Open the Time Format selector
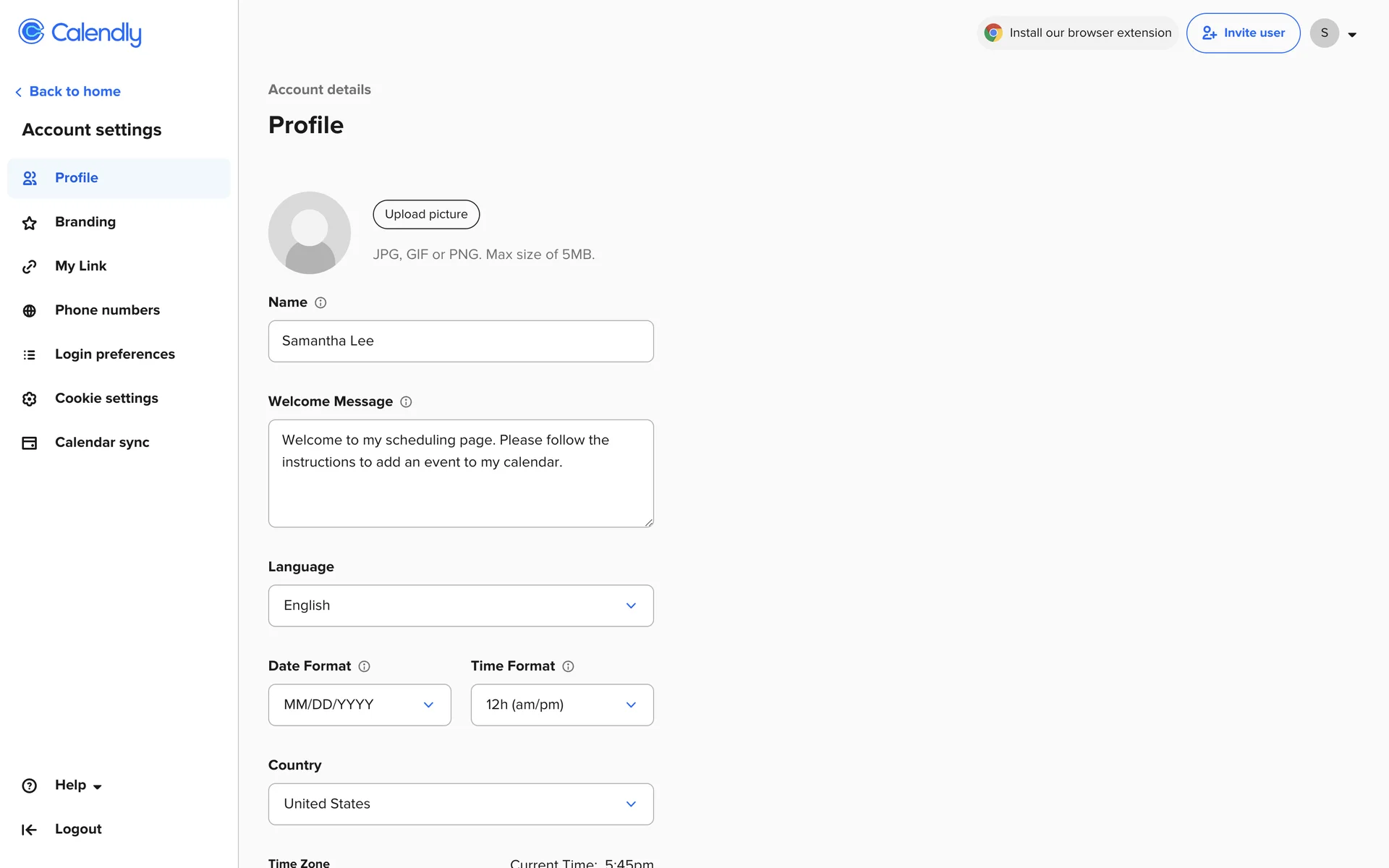The height and width of the screenshot is (868, 1389). pyautogui.click(x=562, y=705)
